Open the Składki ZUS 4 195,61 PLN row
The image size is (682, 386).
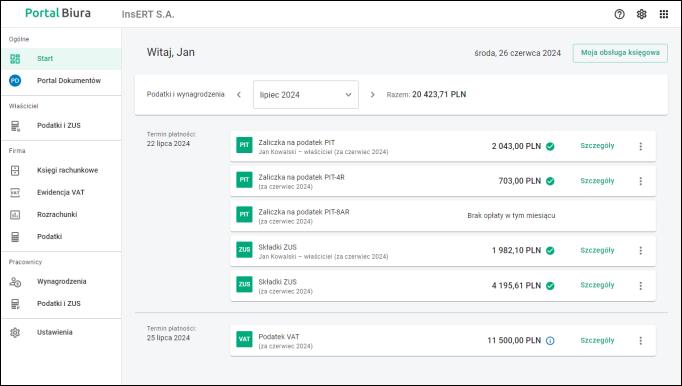[443, 285]
